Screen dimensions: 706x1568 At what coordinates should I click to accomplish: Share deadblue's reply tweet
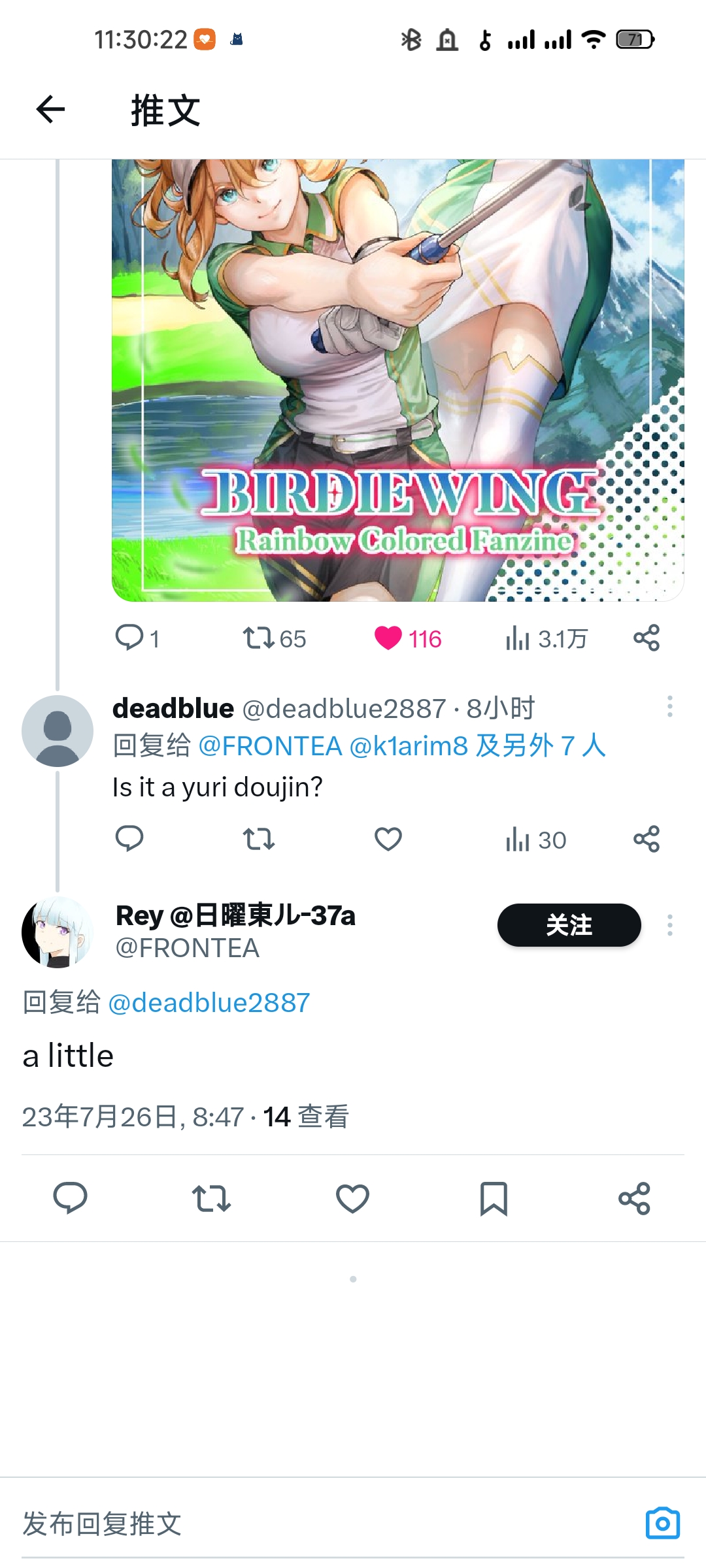tap(647, 839)
